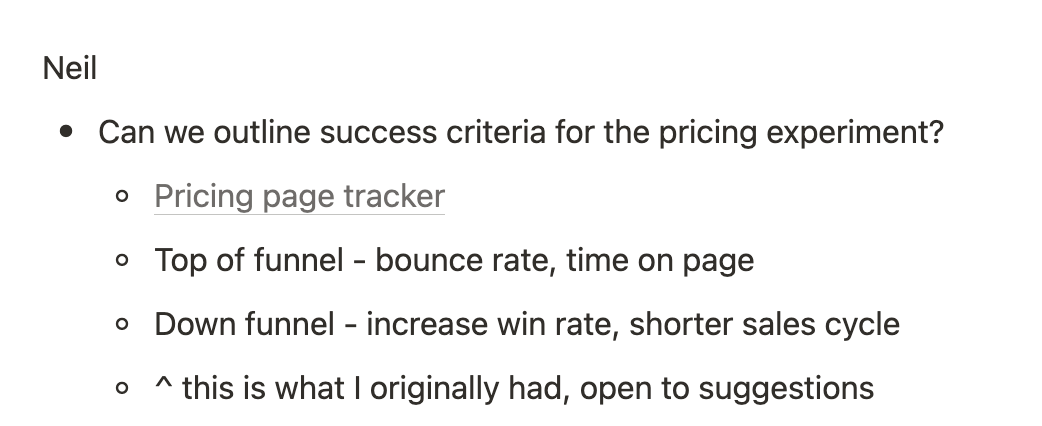Click the words 'pricing' in the first bullet

coord(708,132)
